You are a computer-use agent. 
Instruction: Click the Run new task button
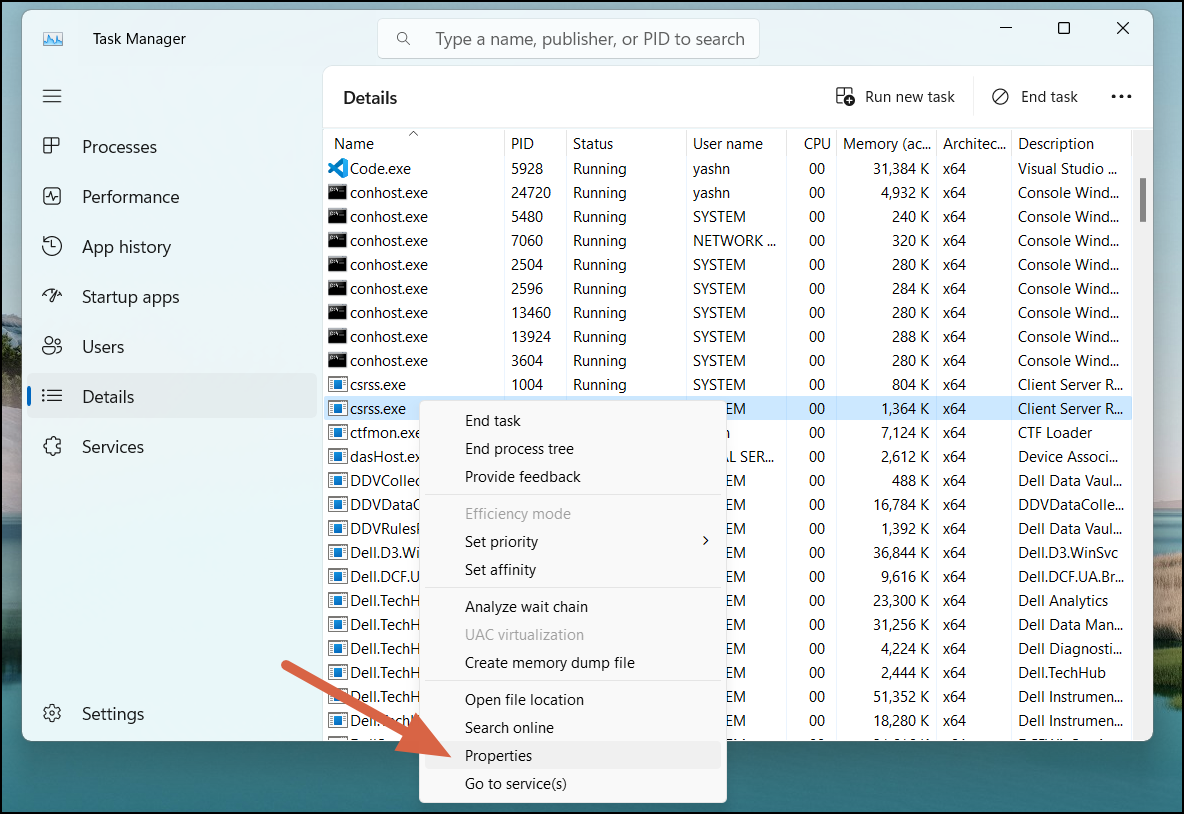coord(895,97)
